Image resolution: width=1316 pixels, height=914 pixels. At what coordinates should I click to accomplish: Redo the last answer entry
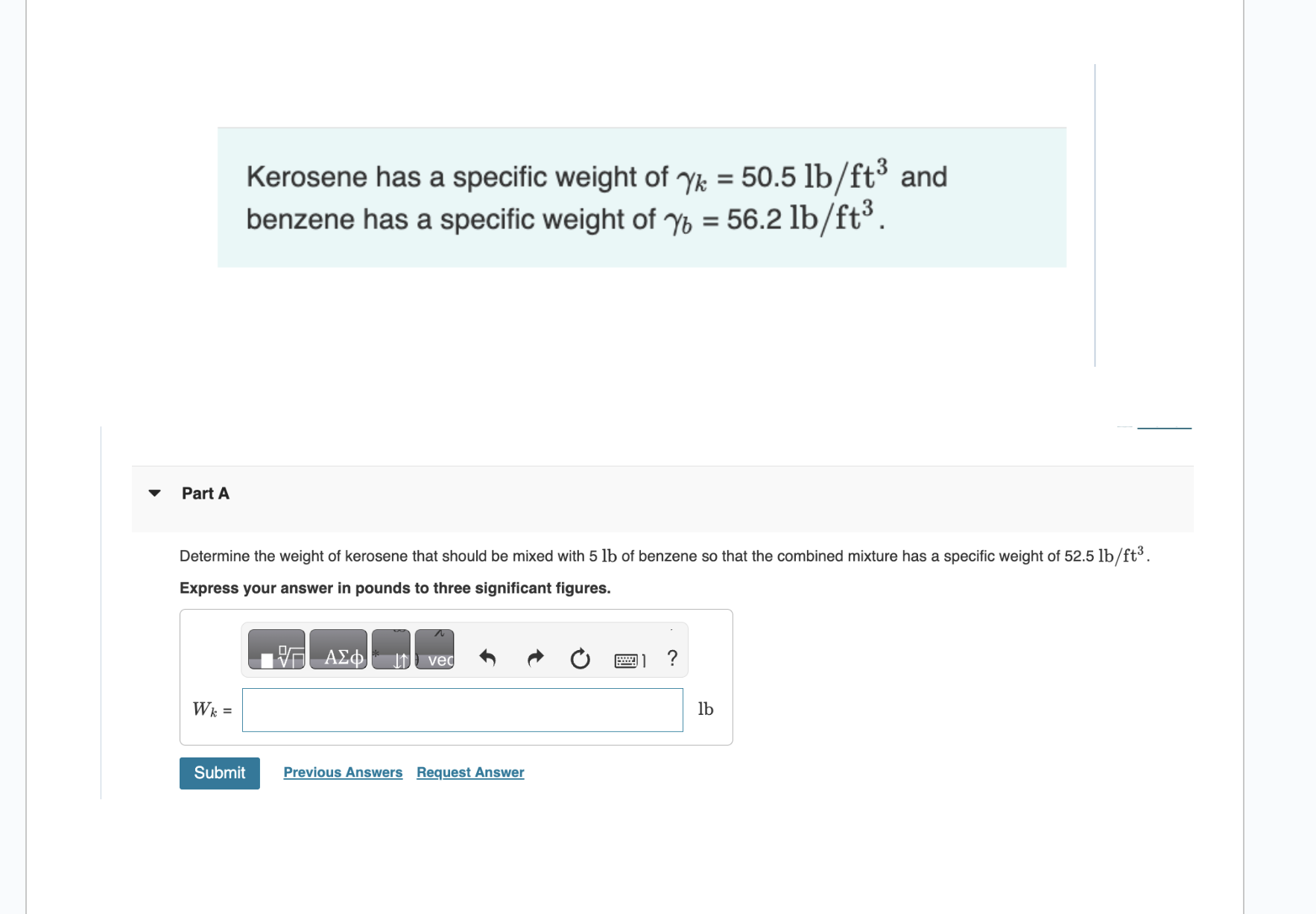(534, 658)
